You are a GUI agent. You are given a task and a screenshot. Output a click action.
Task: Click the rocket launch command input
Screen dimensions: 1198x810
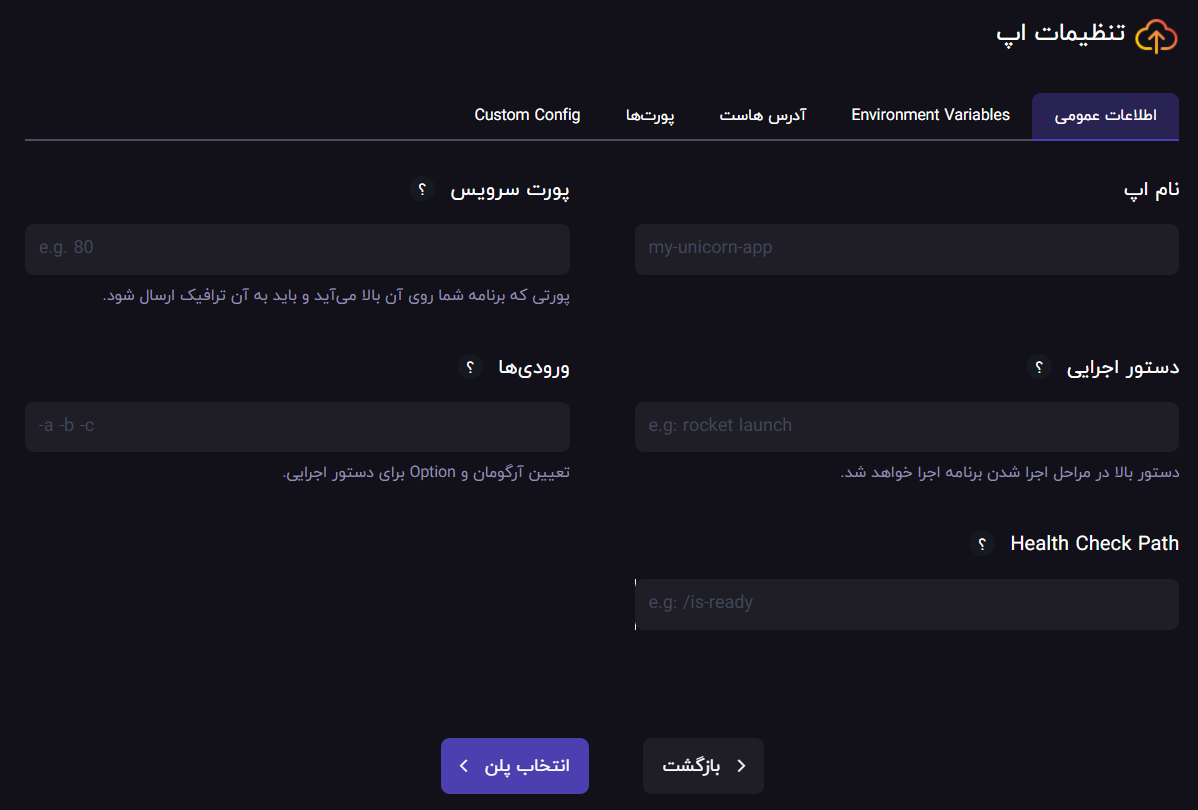coord(906,427)
